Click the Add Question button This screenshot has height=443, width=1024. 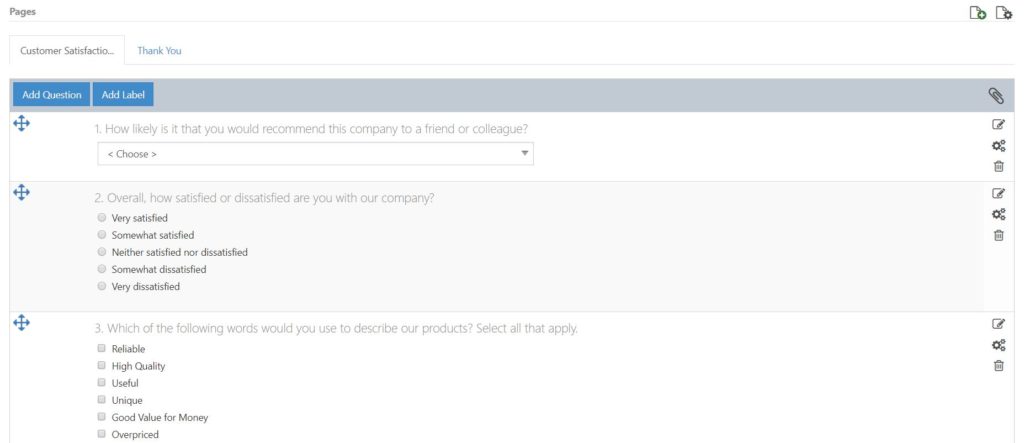pos(52,95)
